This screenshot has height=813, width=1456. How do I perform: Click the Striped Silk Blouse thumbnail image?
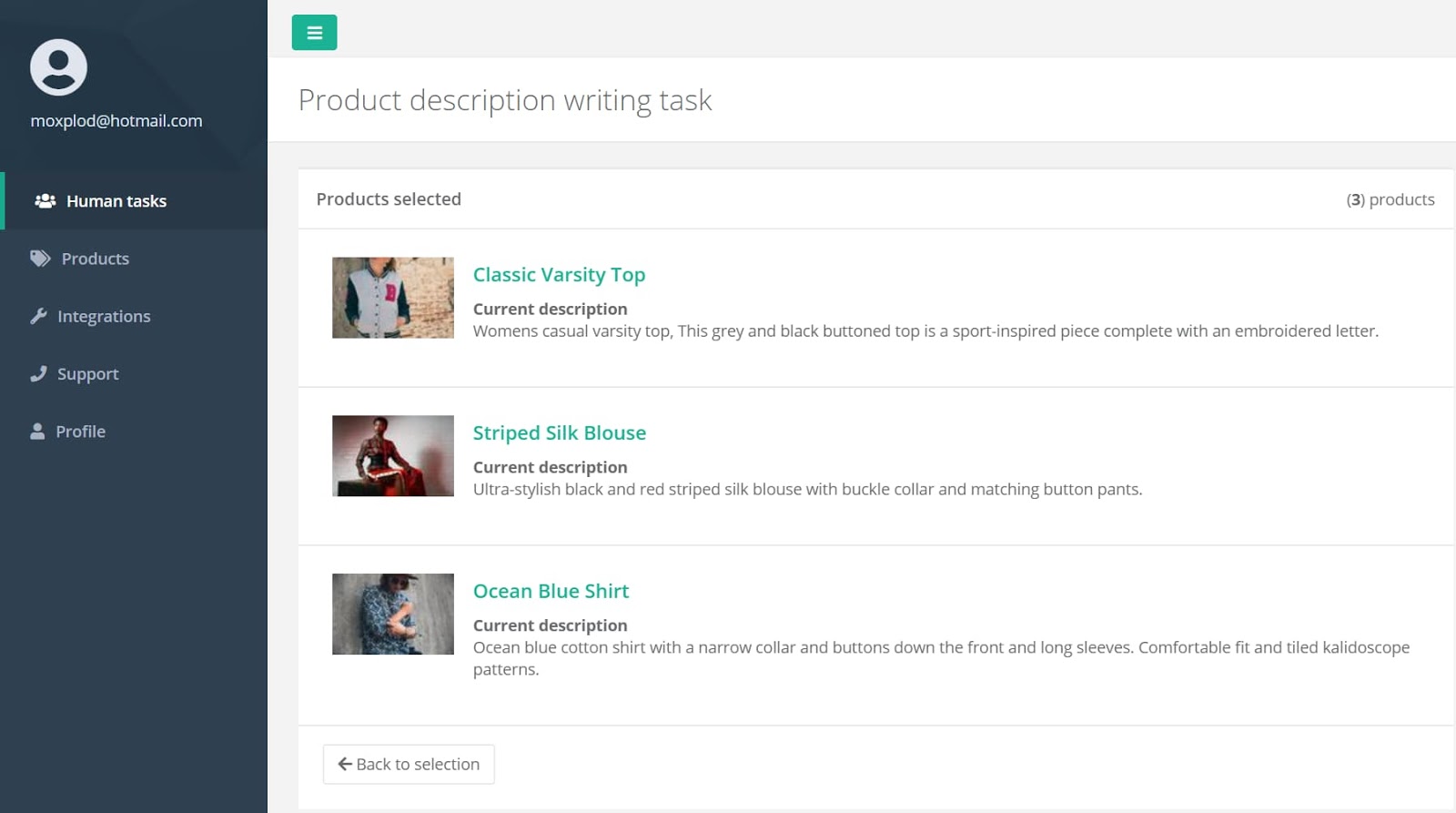point(393,456)
